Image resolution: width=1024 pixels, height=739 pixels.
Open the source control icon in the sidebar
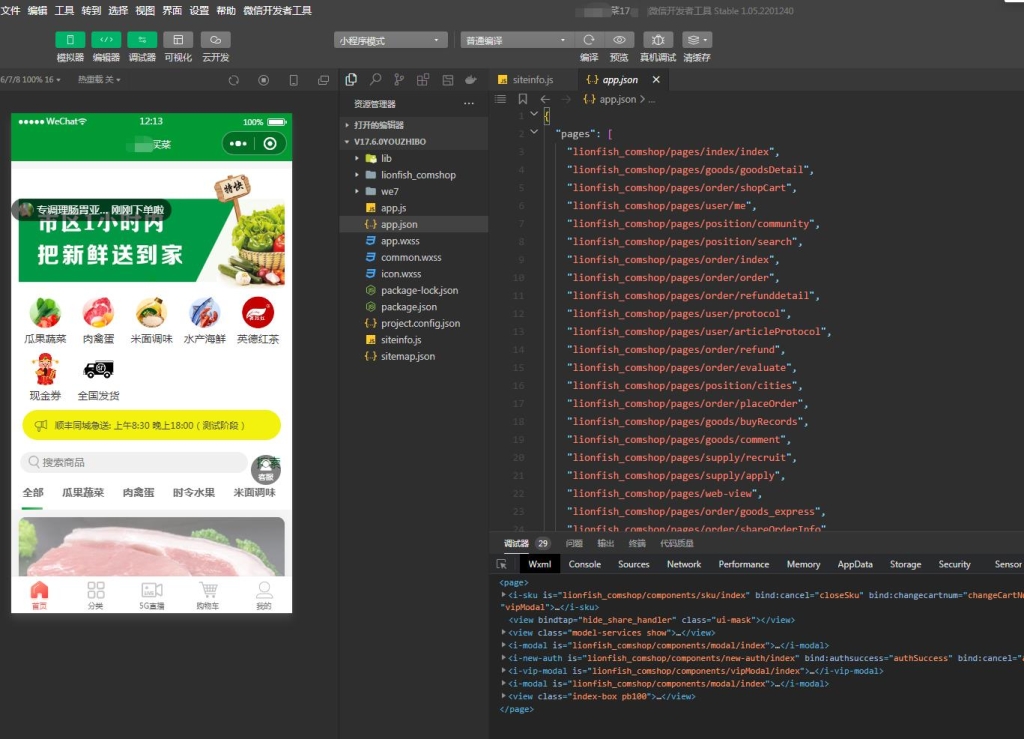[x=399, y=79]
